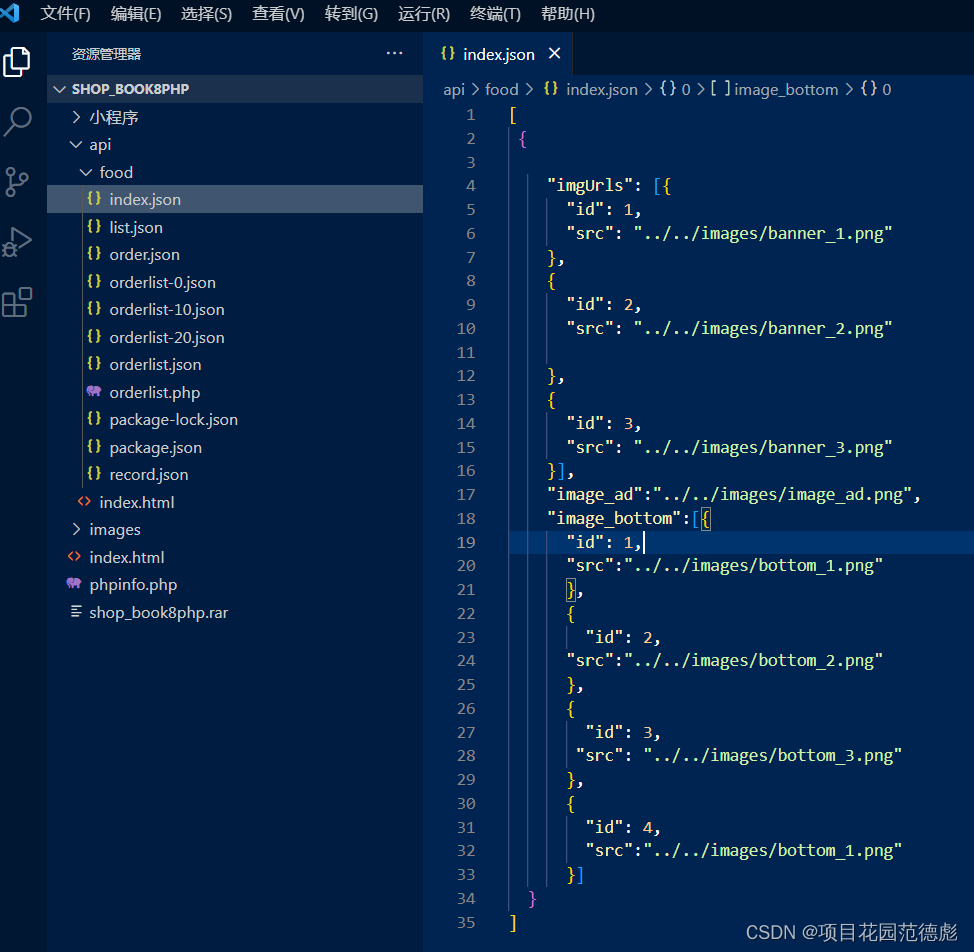
Task: Close the index.json editor tab
Action: point(554,54)
